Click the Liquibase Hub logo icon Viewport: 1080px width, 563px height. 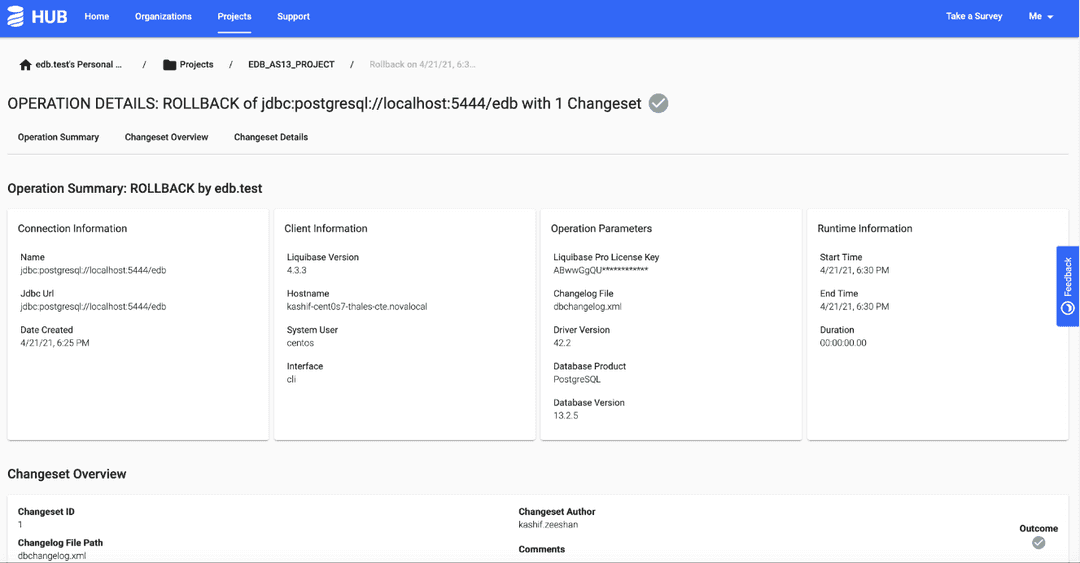click(15, 17)
